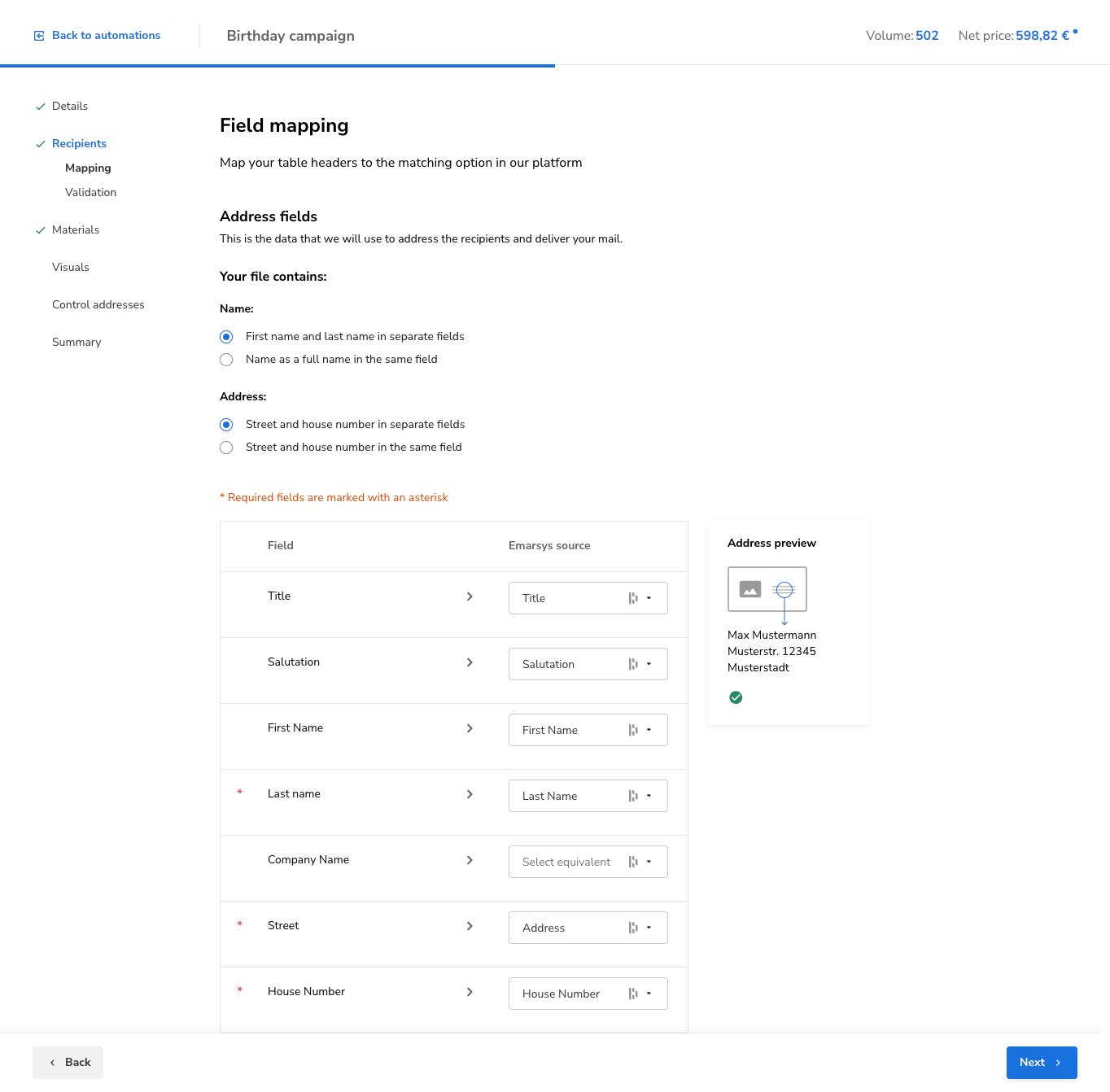Click the blue dot next to Net price

click(x=1075, y=32)
